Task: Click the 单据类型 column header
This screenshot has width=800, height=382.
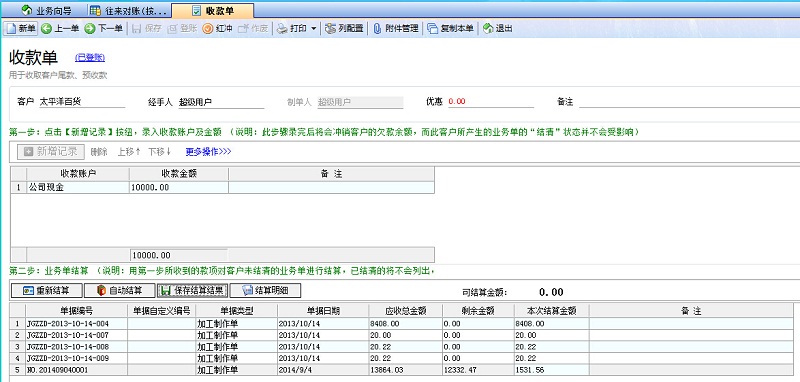Action: pos(236,311)
